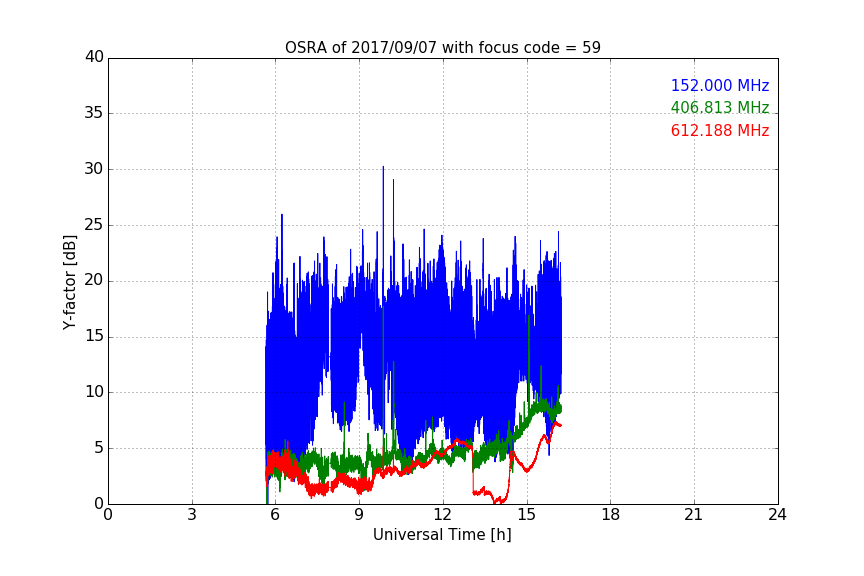Image resolution: width=864 pixels, height=576 pixels.
Task: Click the x-axis tick label 9
Action: coord(359,515)
